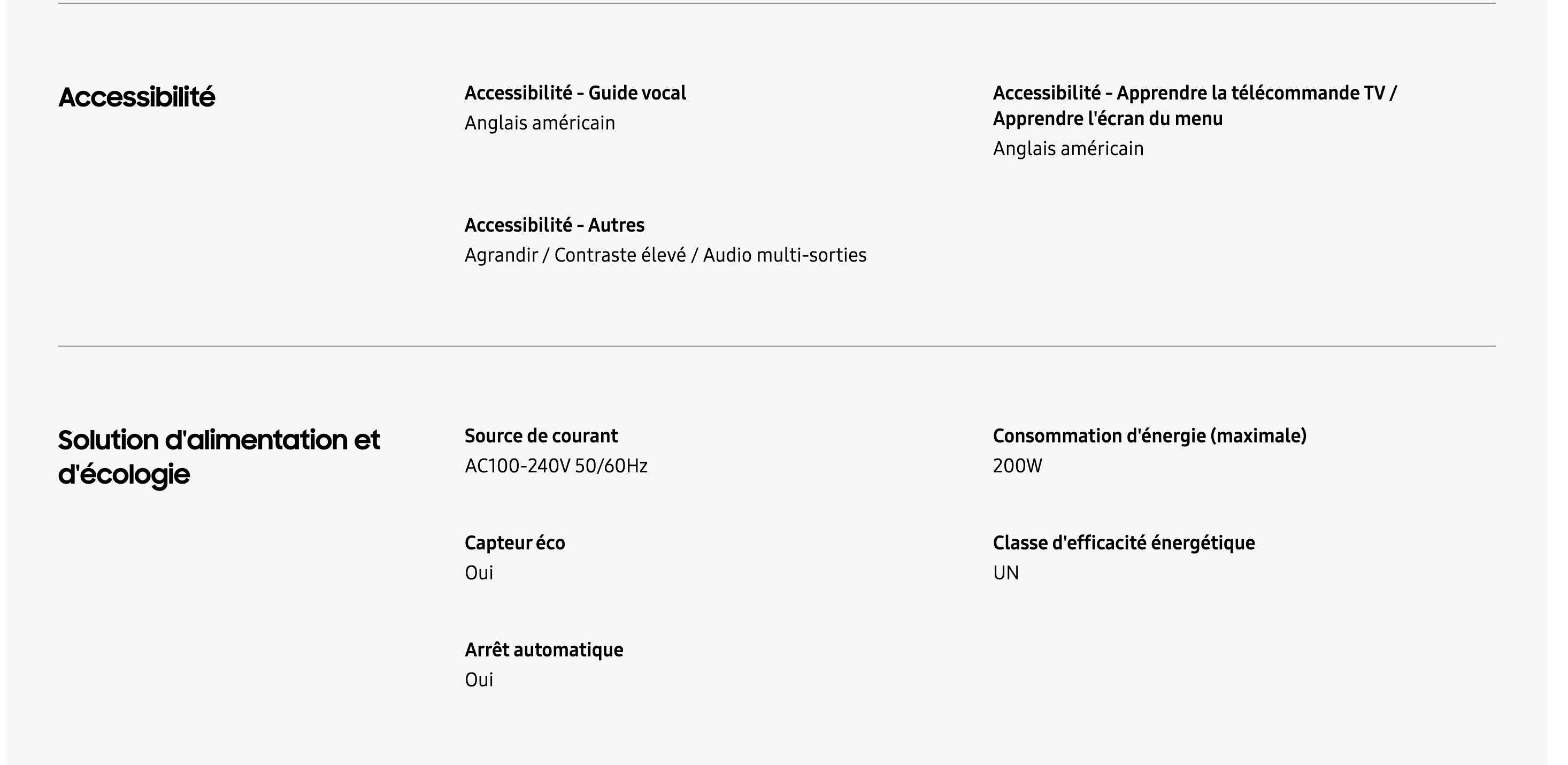Click the Solution d'alimentation et d'écologie heading

[219, 456]
